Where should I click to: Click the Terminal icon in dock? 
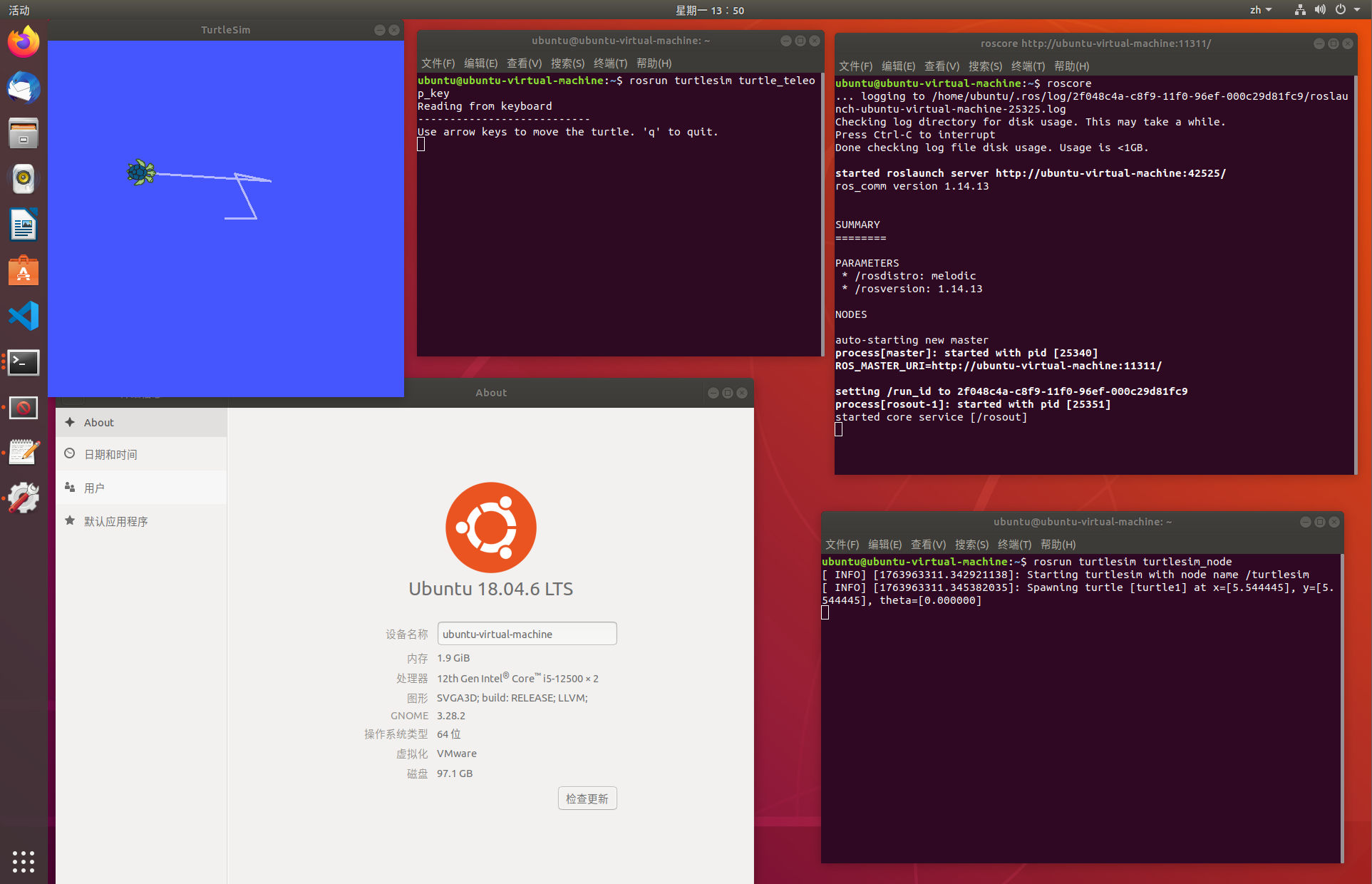pos(24,362)
